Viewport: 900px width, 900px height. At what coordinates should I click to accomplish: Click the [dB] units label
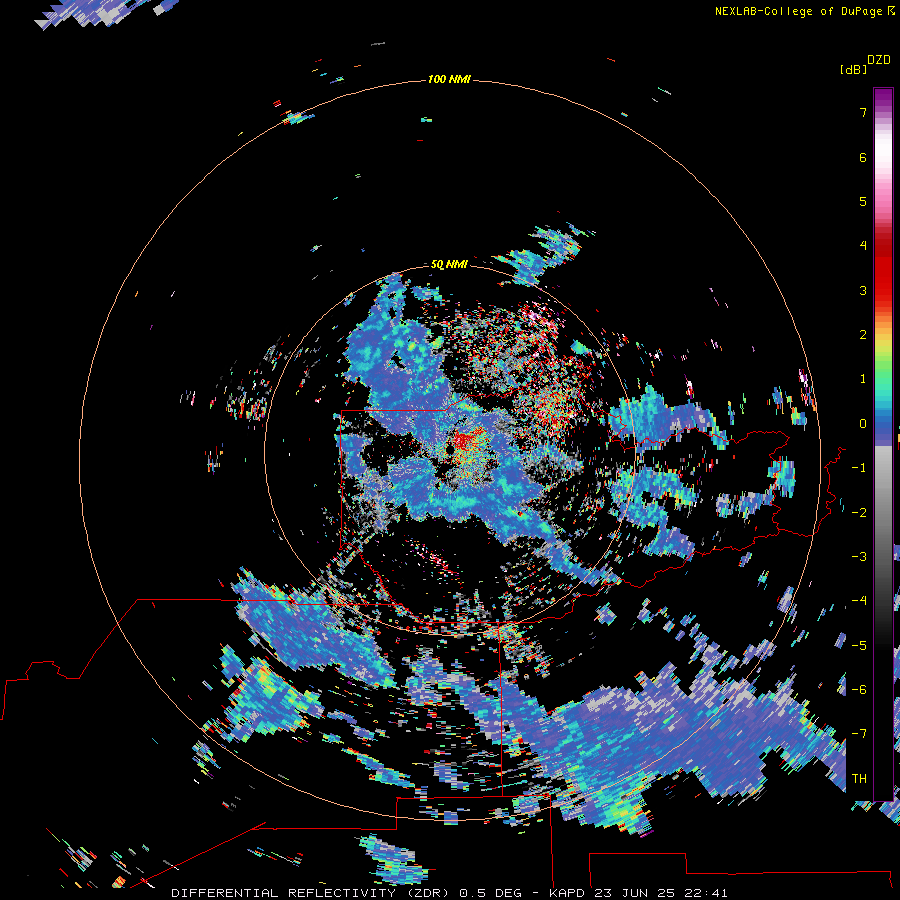click(x=853, y=69)
